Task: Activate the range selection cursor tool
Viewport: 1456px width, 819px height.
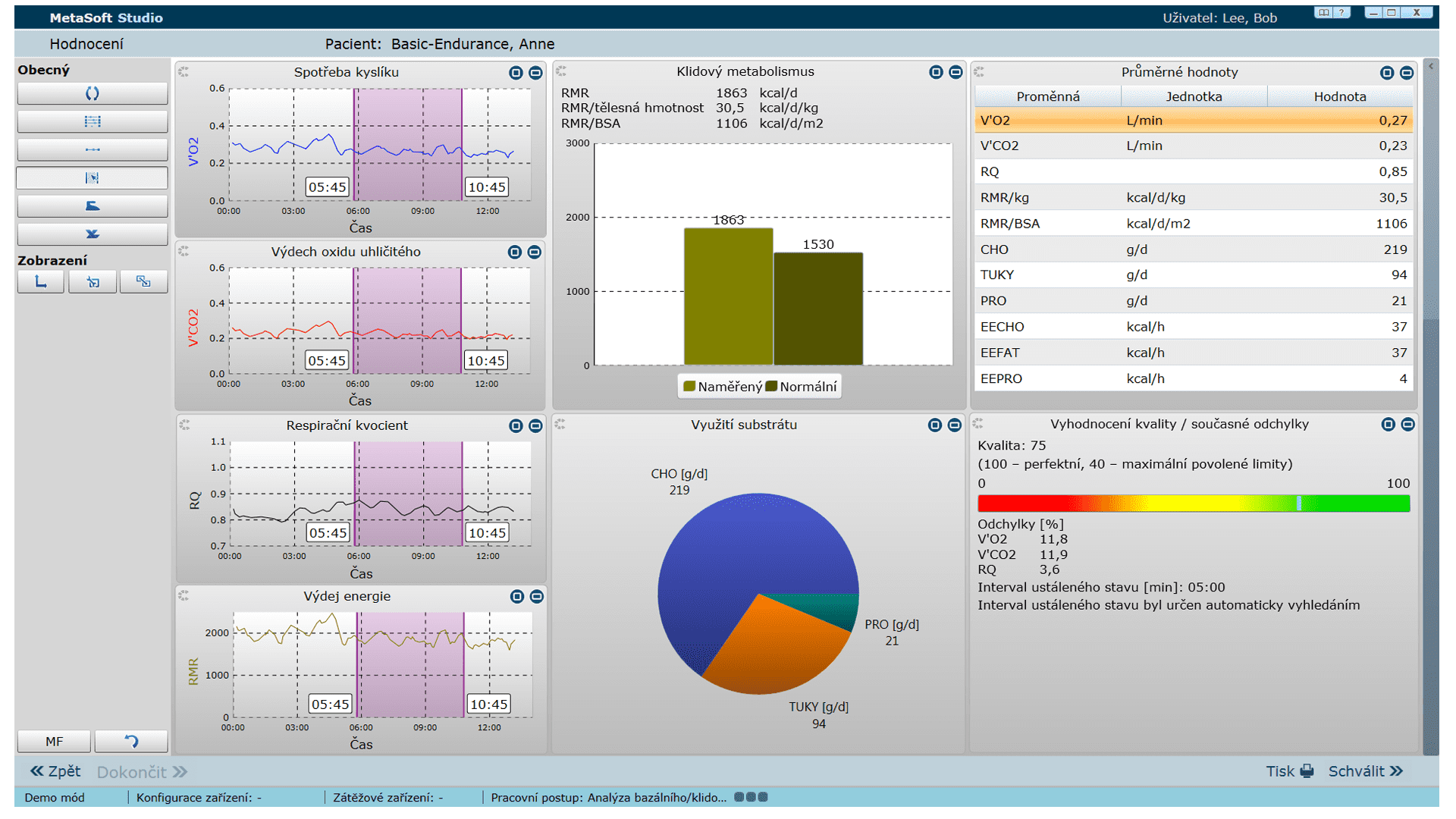Action: pos(93,177)
